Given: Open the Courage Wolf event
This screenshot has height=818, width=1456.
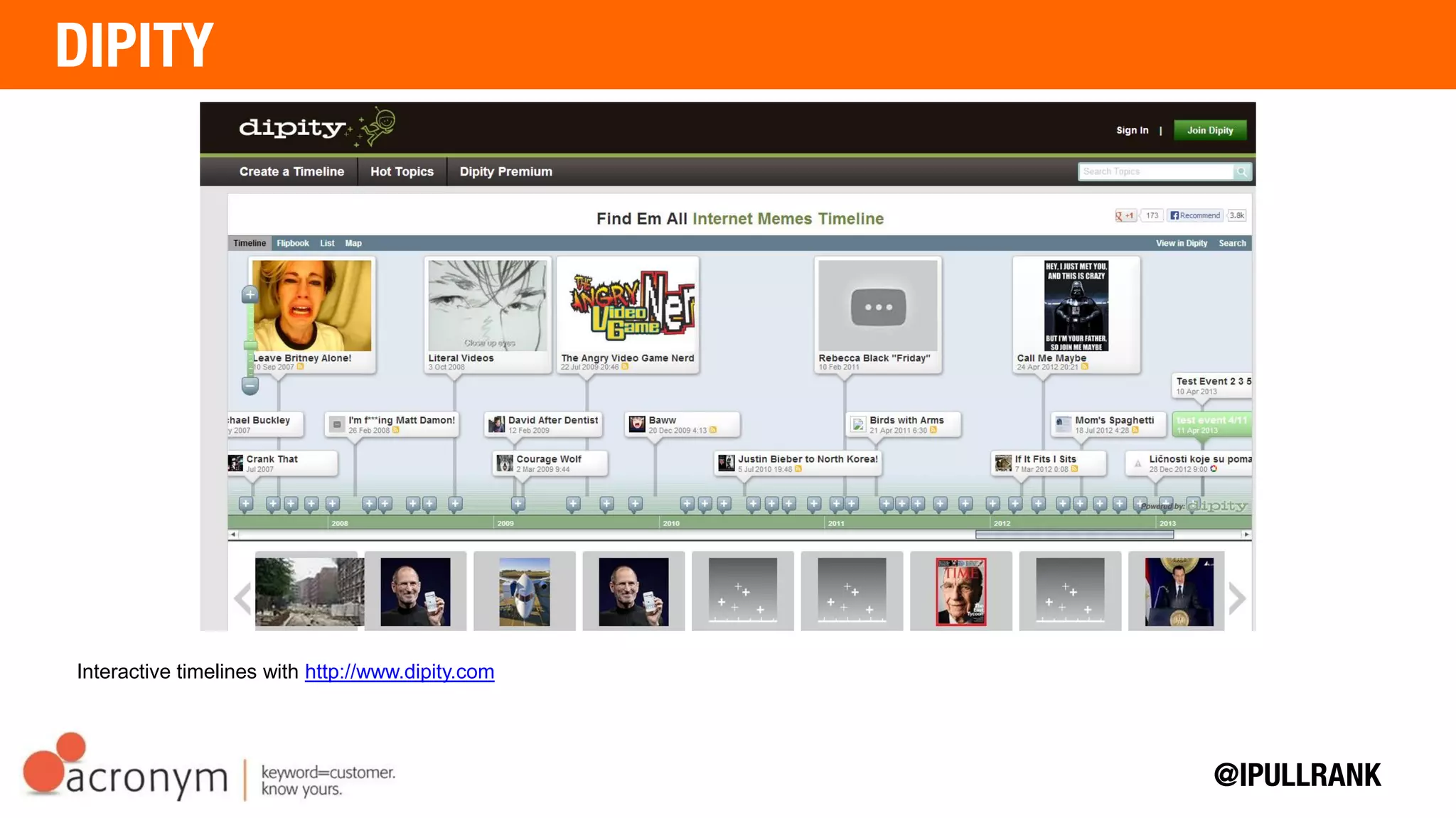Looking at the screenshot, I should click(550, 463).
